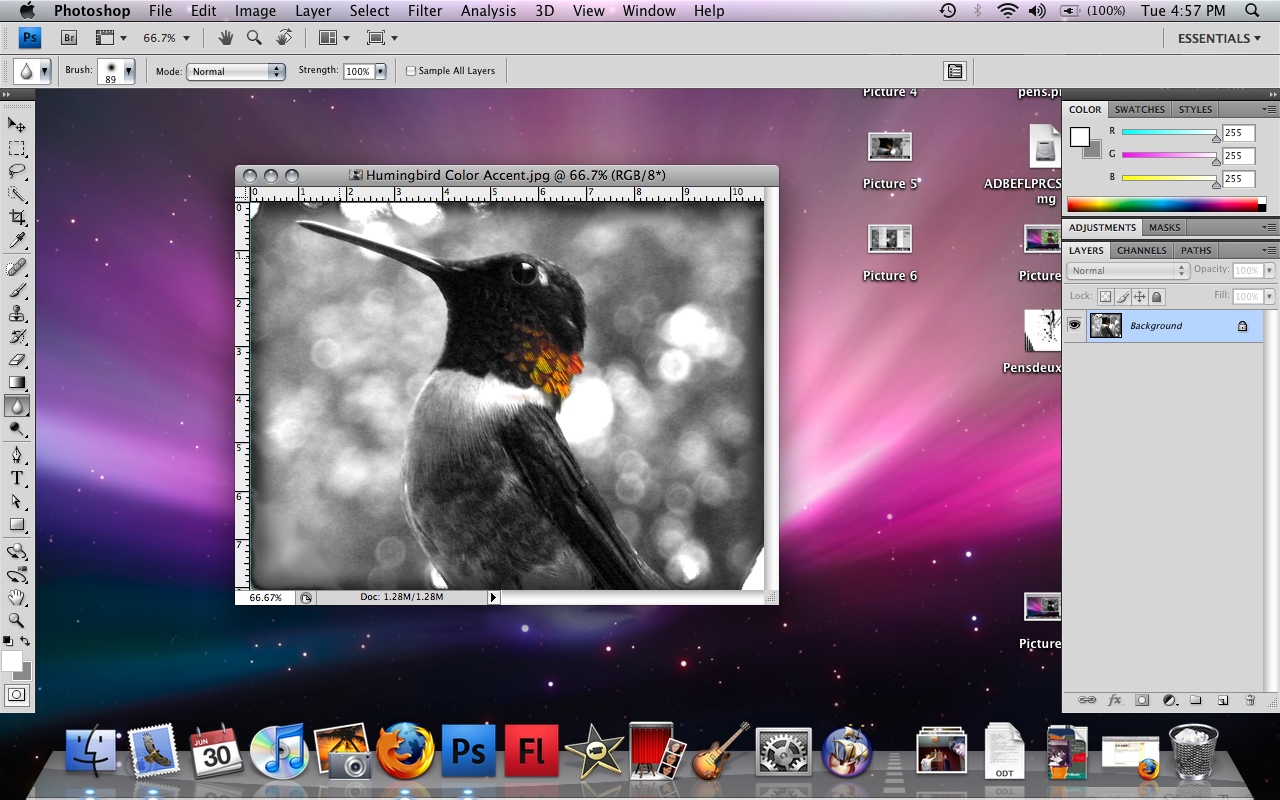1280x800 pixels.
Task: Select the Zoom tool in Tools panel
Action: [17, 621]
